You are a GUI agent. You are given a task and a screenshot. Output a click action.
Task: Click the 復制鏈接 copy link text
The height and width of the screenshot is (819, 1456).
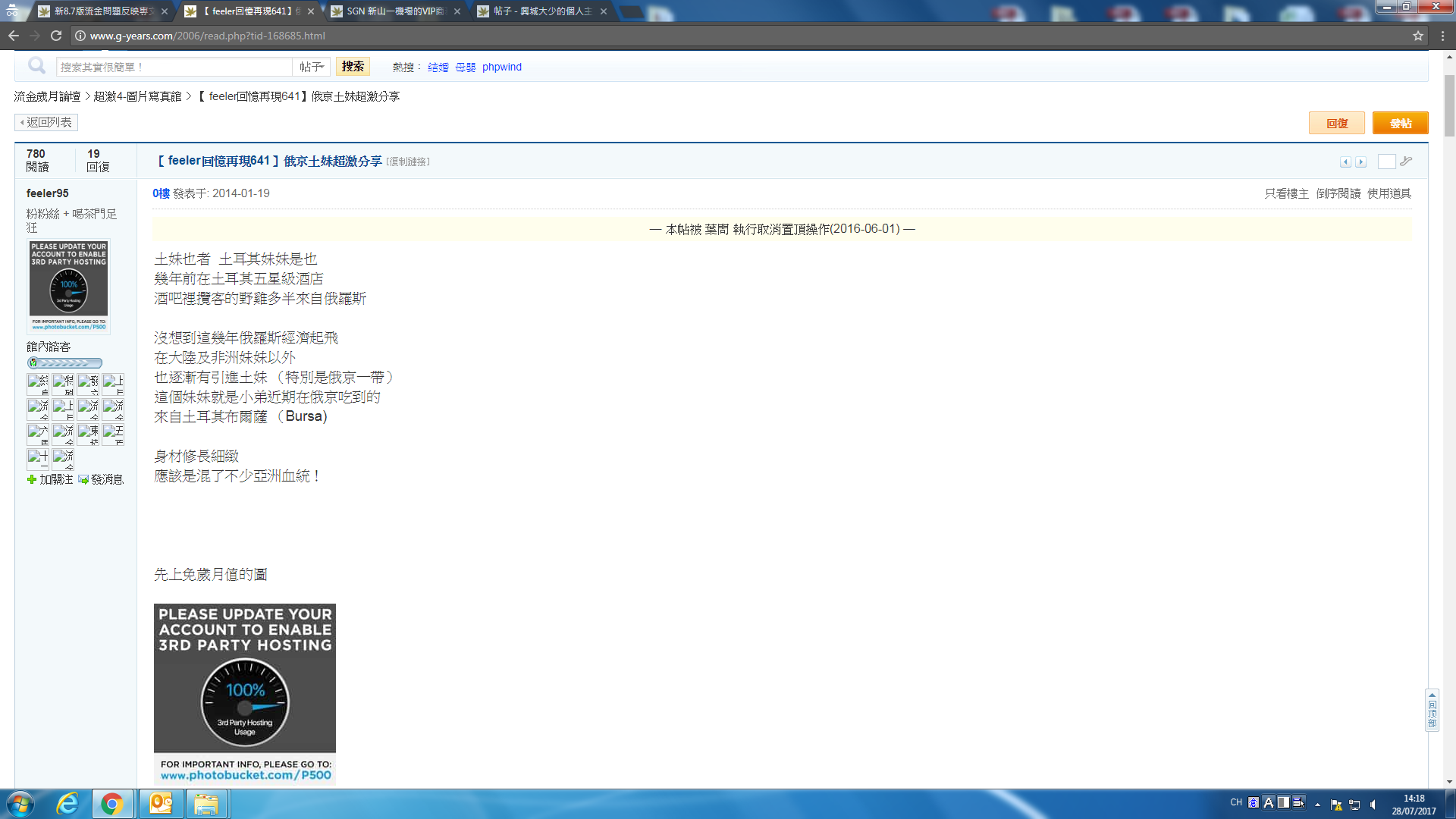coord(408,162)
